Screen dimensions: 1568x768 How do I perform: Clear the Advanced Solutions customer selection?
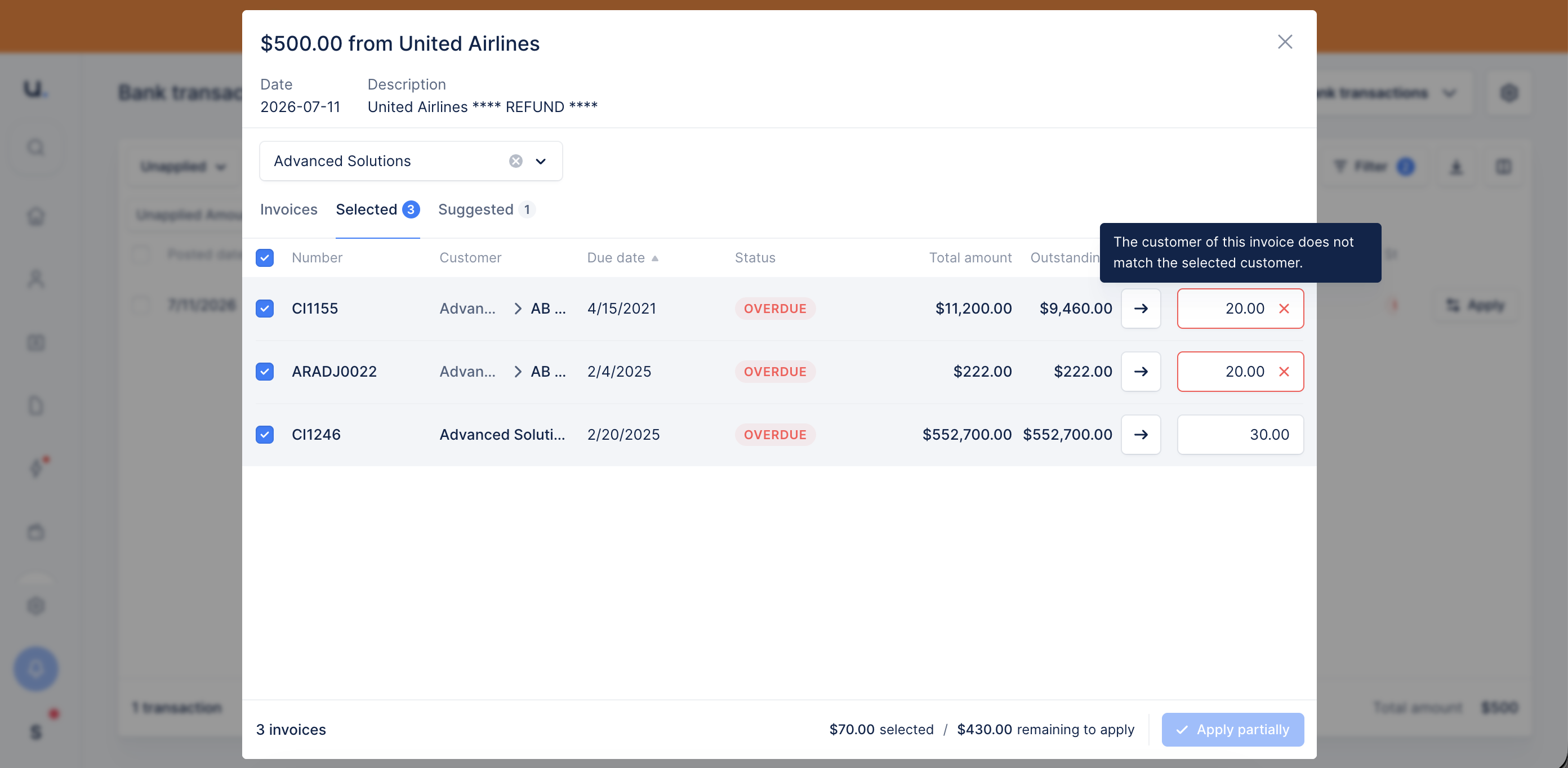(x=515, y=161)
